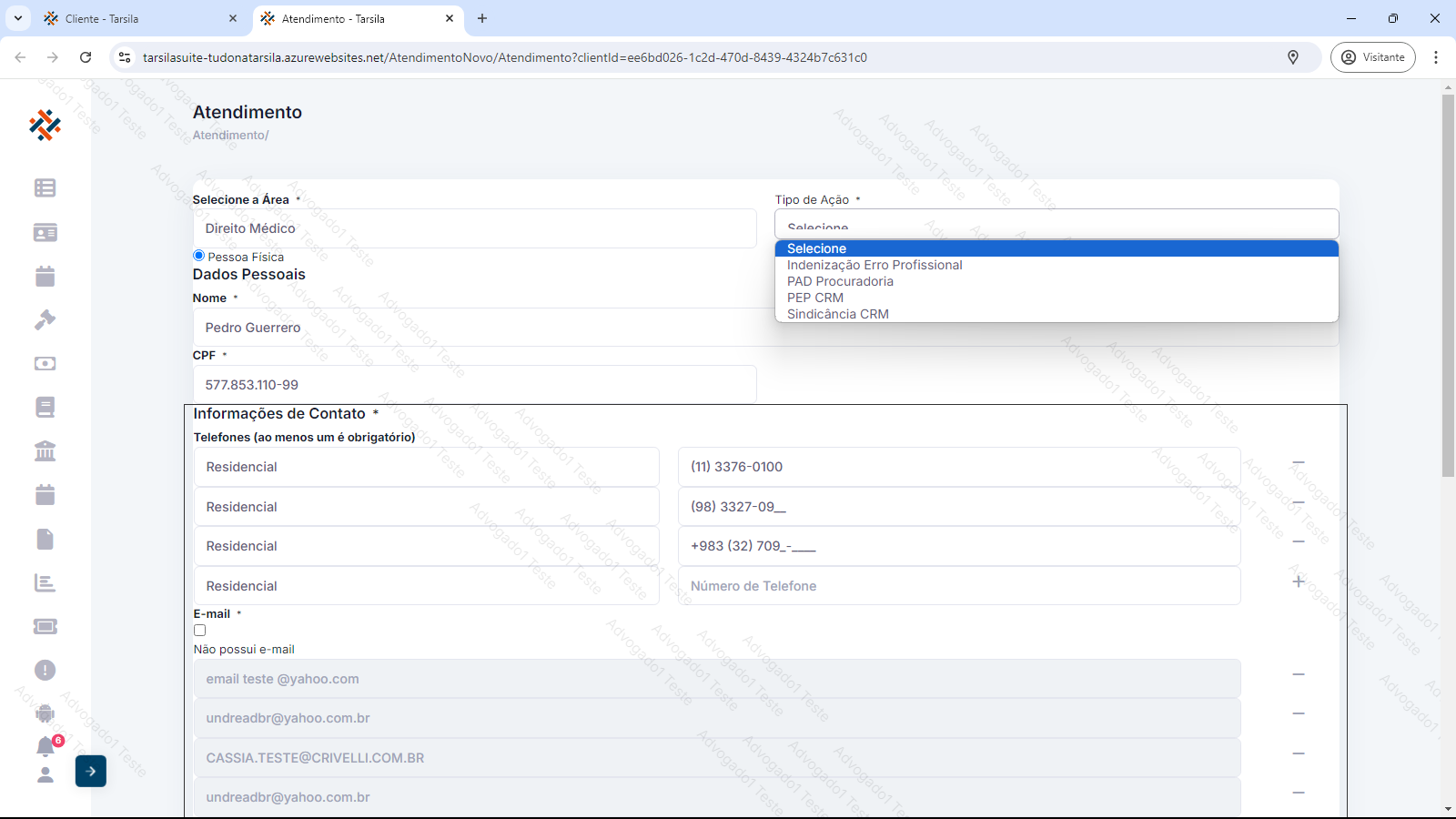Select PAD Procuradoria from the list
The image size is (1456, 819).
coord(840,281)
